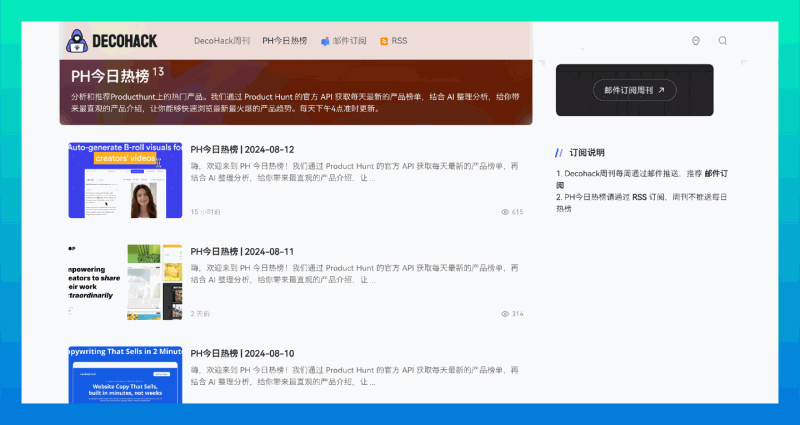Click the 订阅说明 sidebar heading

click(x=587, y=153)
